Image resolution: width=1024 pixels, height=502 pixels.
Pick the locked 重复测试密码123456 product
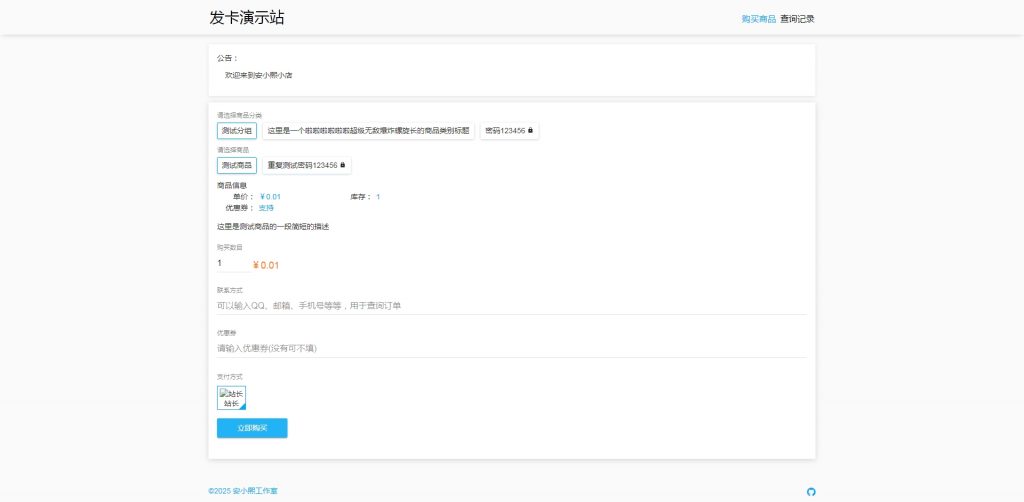(x=306, y=165)
